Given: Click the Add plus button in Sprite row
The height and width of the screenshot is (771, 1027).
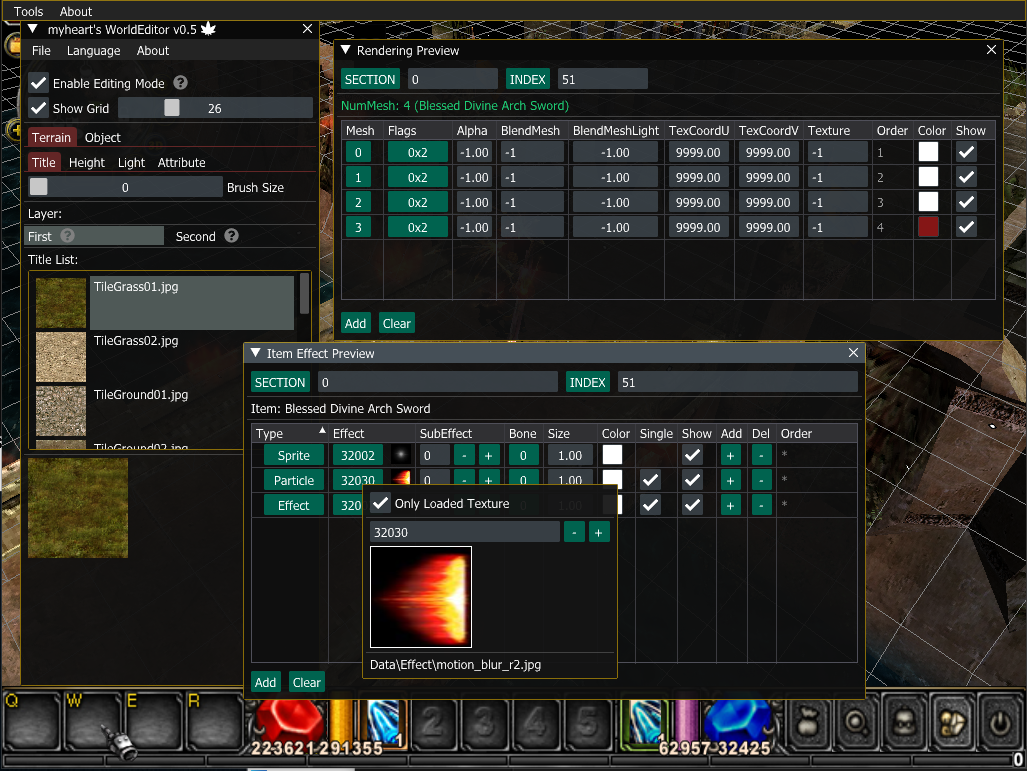Looking at the screenshot, I should pos(731,455).
